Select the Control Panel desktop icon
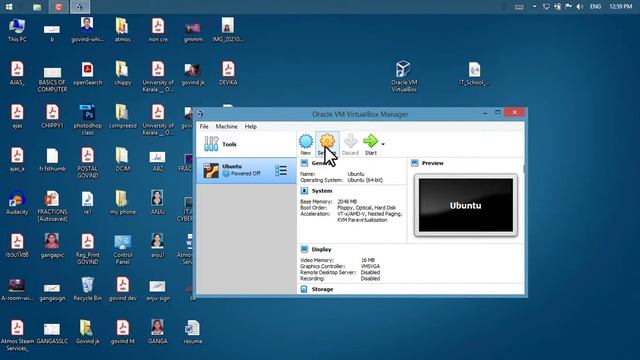Viewport: 640px width, 360px height. click(x=122, y=249)
